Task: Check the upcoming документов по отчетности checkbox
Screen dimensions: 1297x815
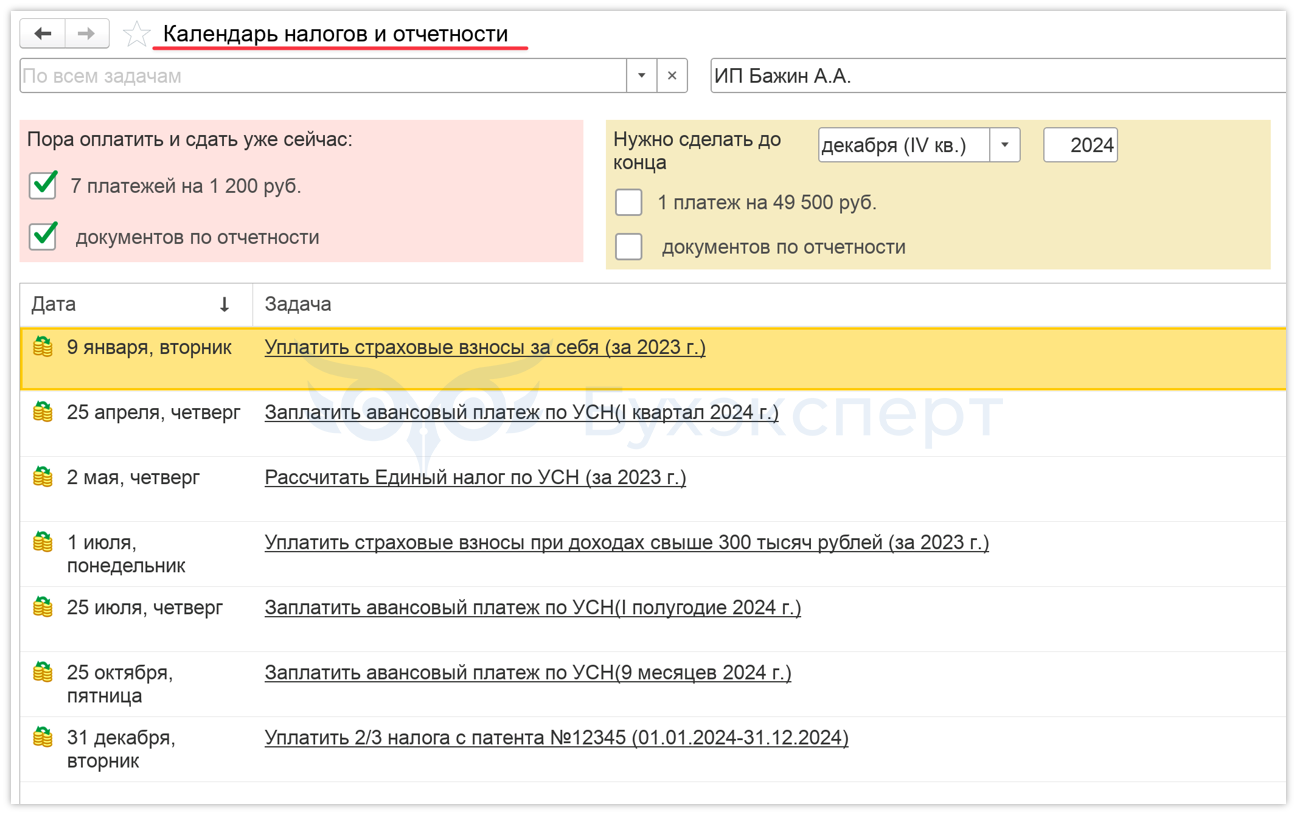Action: (629, 247)
